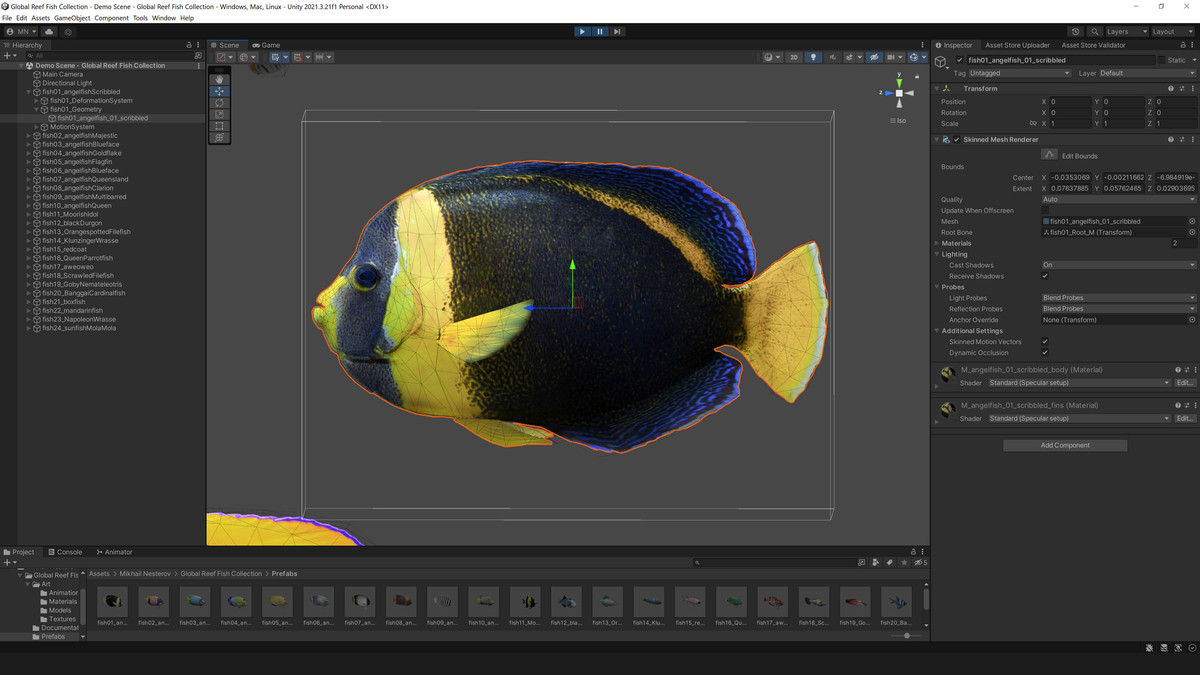Toggle the Receive Shadows checkbox
The width and height of the screenshot is (1200, 675).
point(1045,276)
